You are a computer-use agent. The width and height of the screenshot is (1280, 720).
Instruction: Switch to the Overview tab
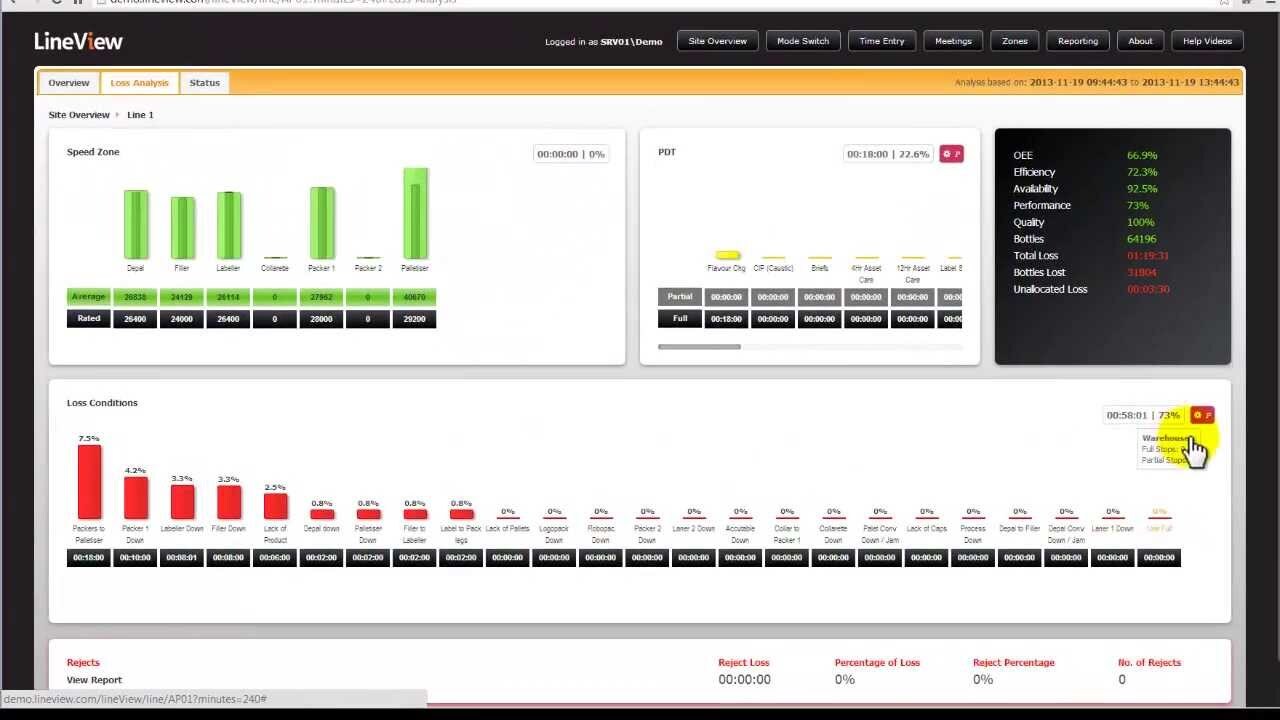point(68,82)
